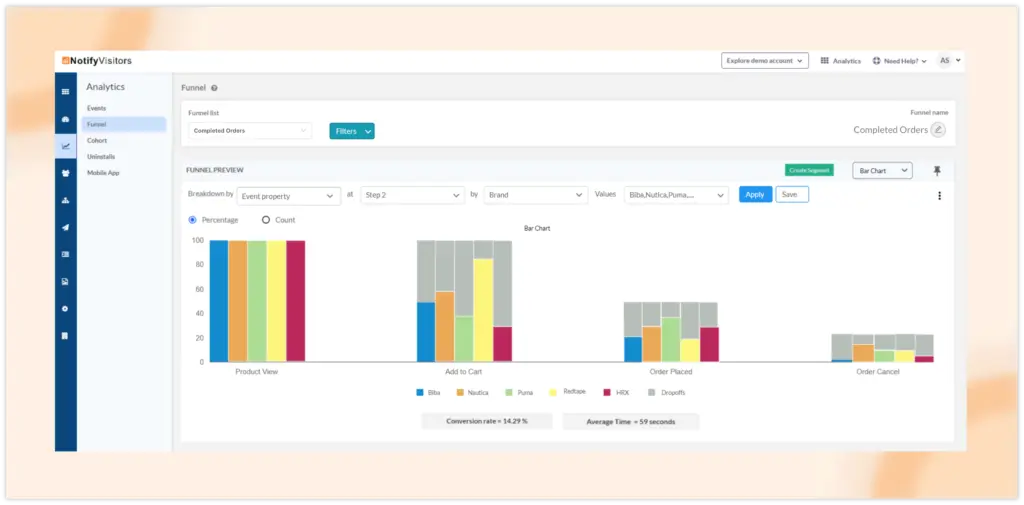Select the Percentage radio button
Viewport: 1024px width, 505px height.
(x=193, y=220)
